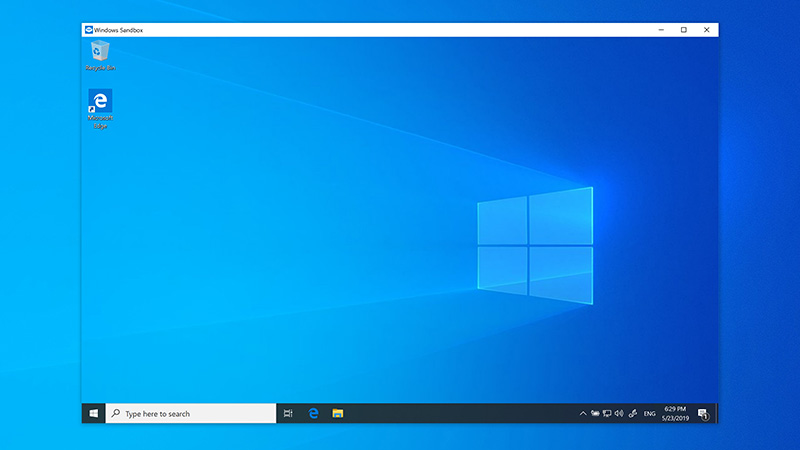
Task: Expand the hidden system tray icons
Action: click(x=583, y=413)
